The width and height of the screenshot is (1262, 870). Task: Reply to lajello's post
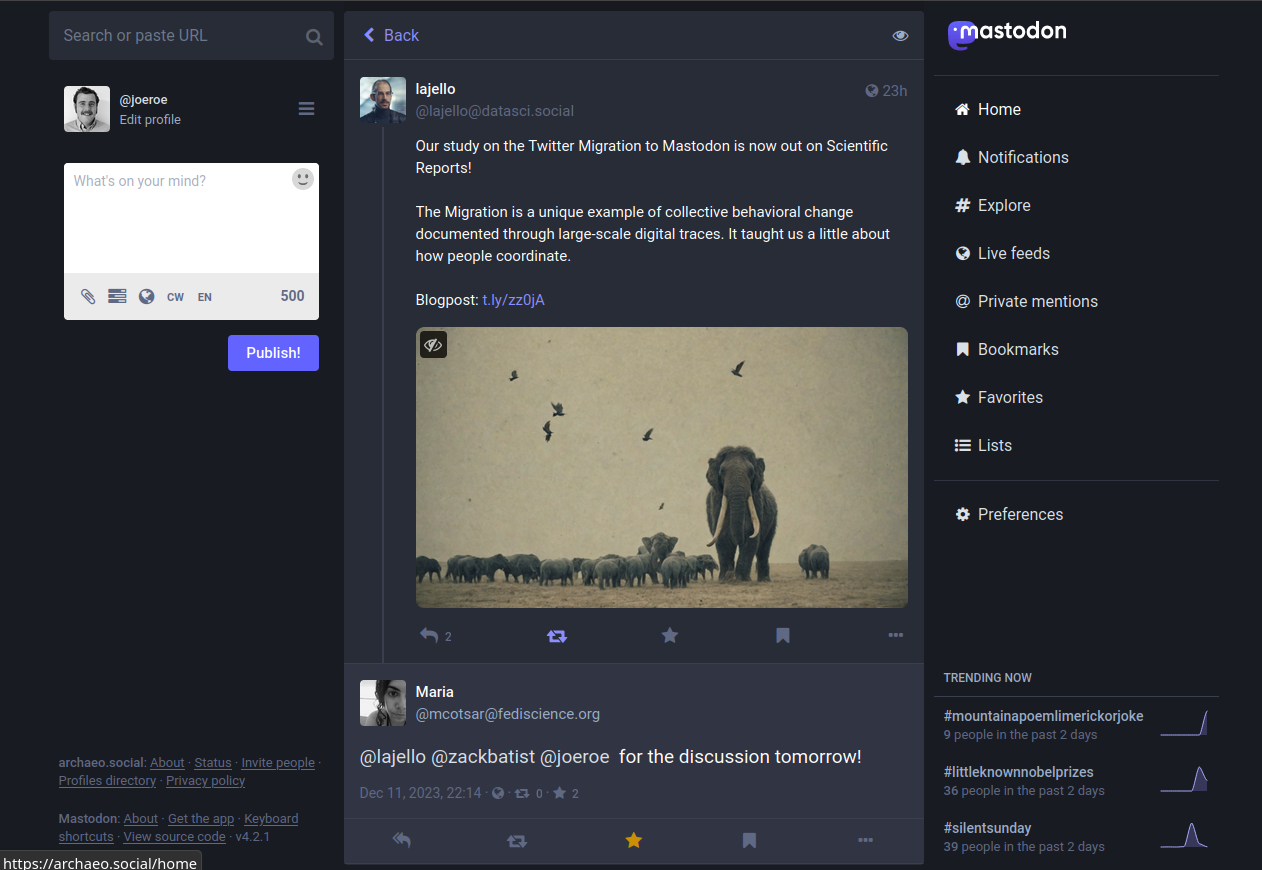(429, 635)
